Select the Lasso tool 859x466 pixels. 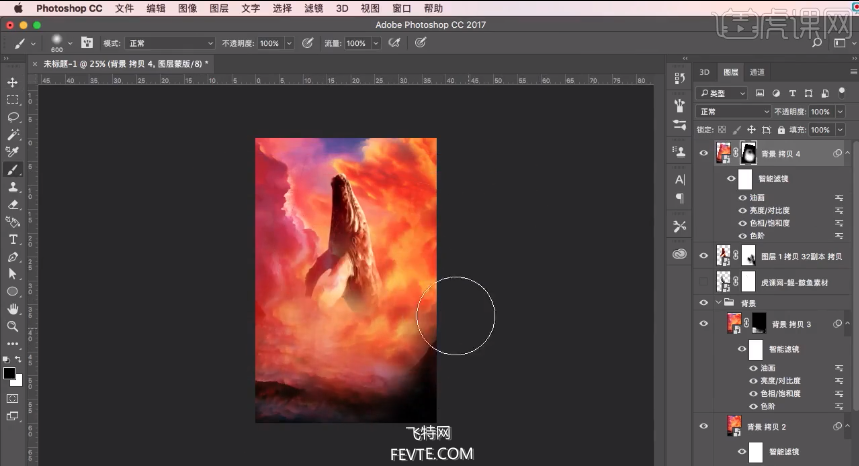point(12,117)
